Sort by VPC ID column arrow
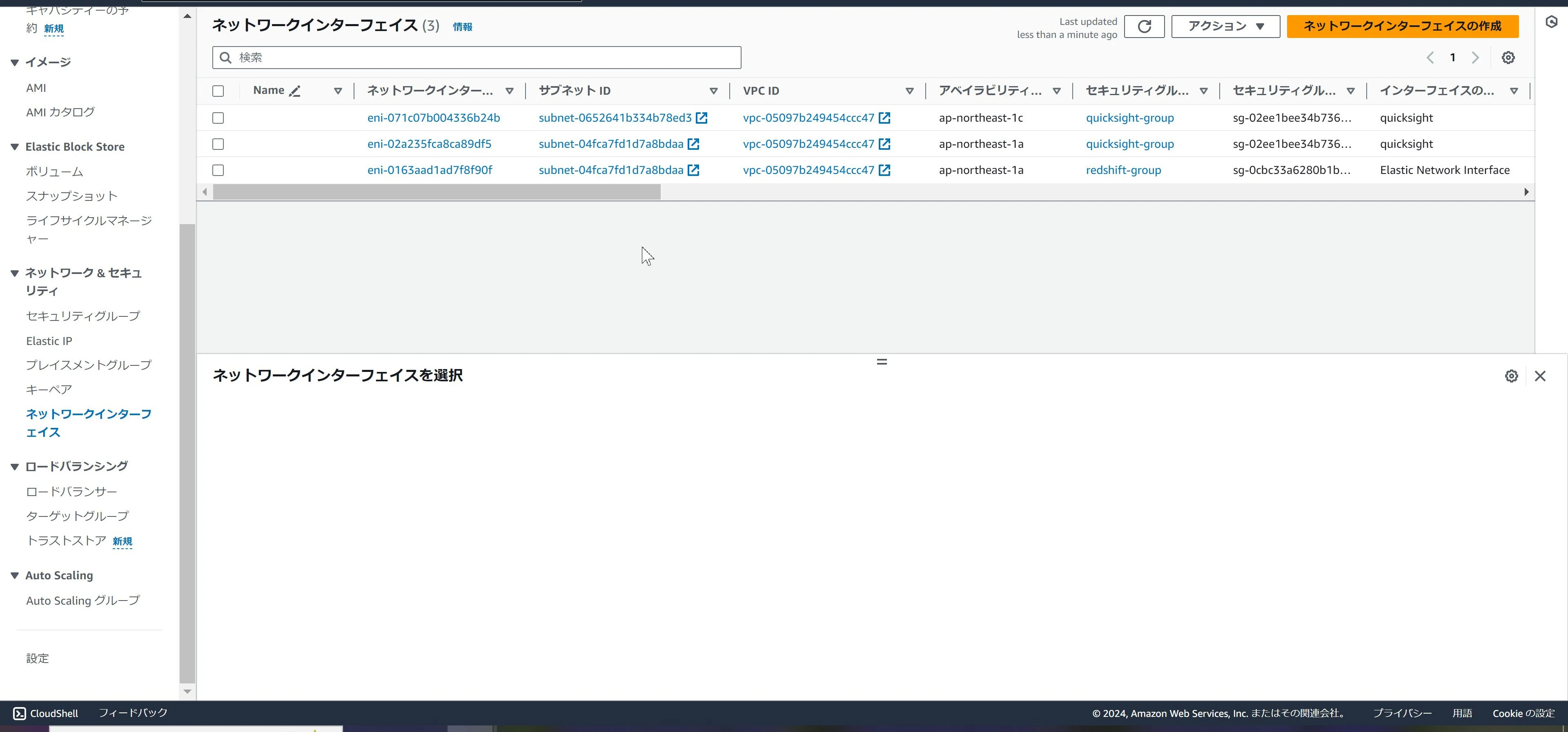The width and height of the screenshot is (1568, 732). (909, 91)
